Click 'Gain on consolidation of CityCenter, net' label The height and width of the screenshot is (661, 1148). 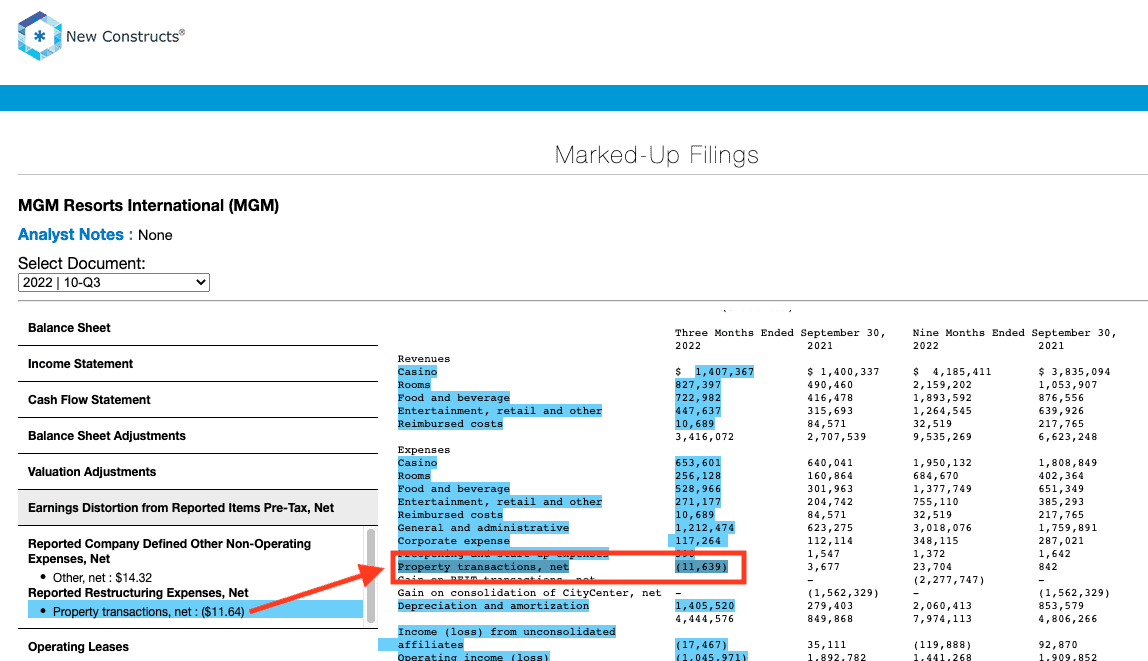click(x=529, y=593)
